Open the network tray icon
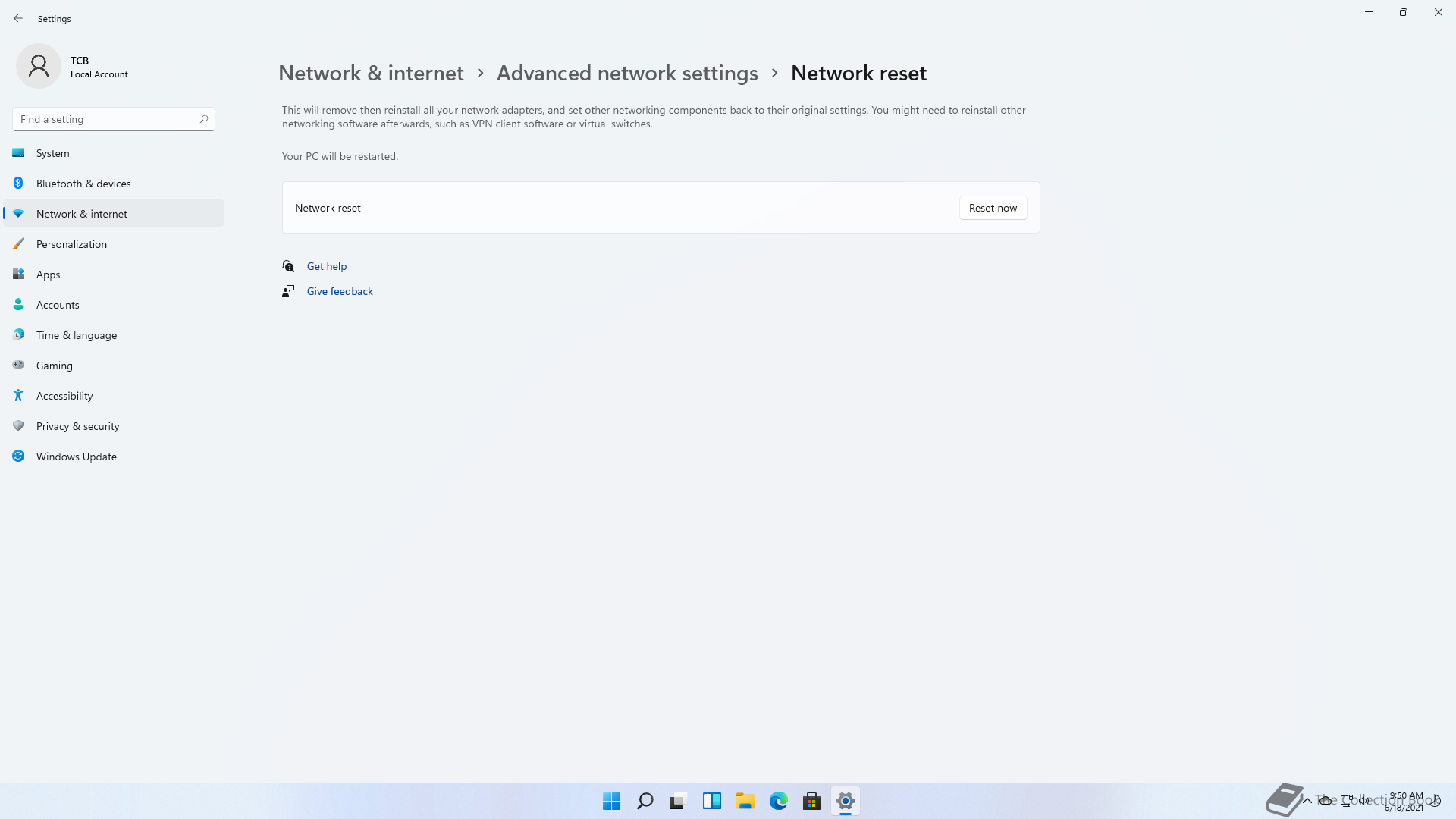This screenshot has height=819, width=1456. click(1346, 801)
